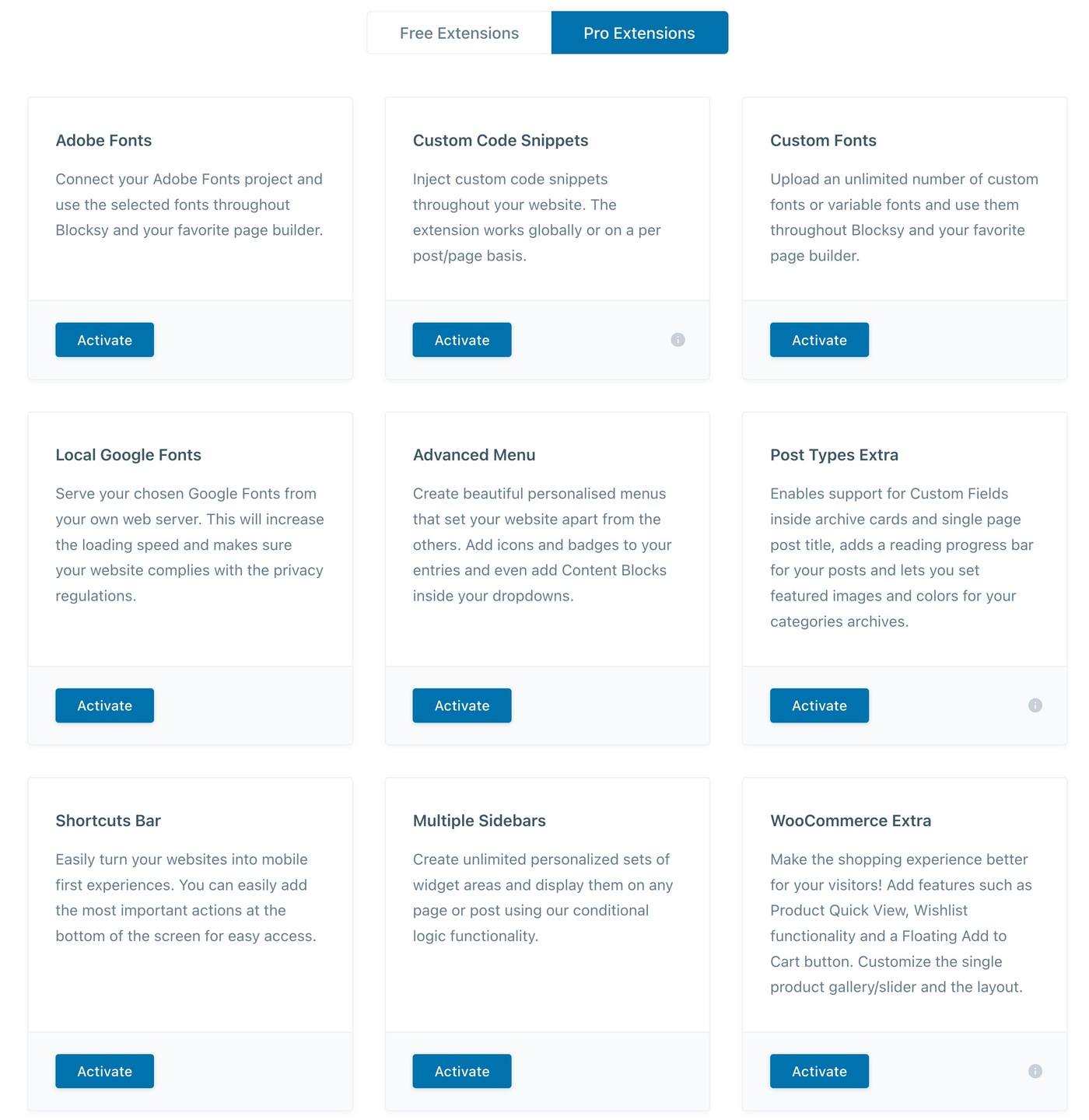Click the Adobe Fonts card title
The height and width of the screenshot is (1120, 1089).
103,141
